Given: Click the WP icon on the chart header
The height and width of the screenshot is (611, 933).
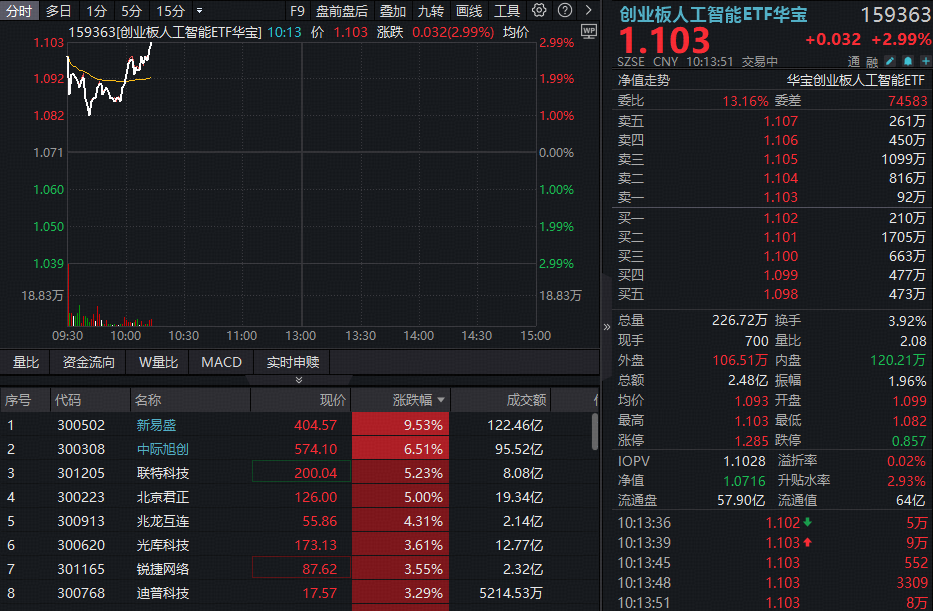Looking at the screenshot, I should point(588,31).
